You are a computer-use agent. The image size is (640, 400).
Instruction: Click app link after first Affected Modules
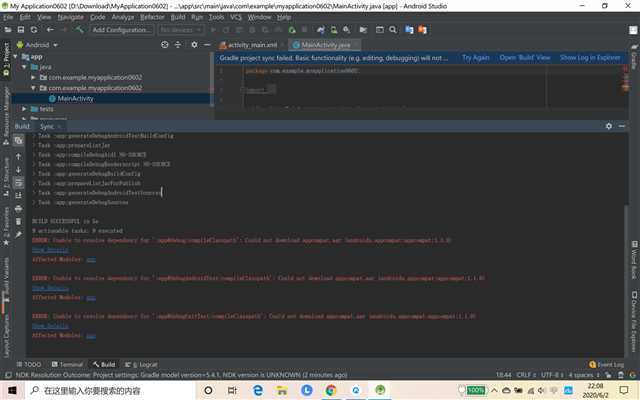91,260
